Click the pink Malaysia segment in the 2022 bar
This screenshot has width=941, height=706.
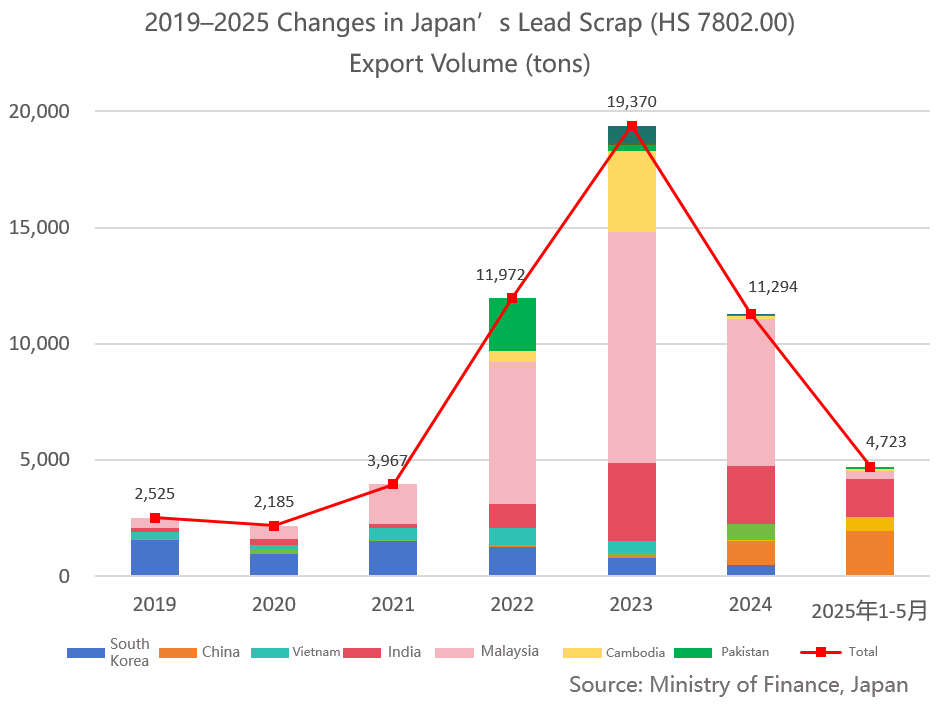click(513, 433)
